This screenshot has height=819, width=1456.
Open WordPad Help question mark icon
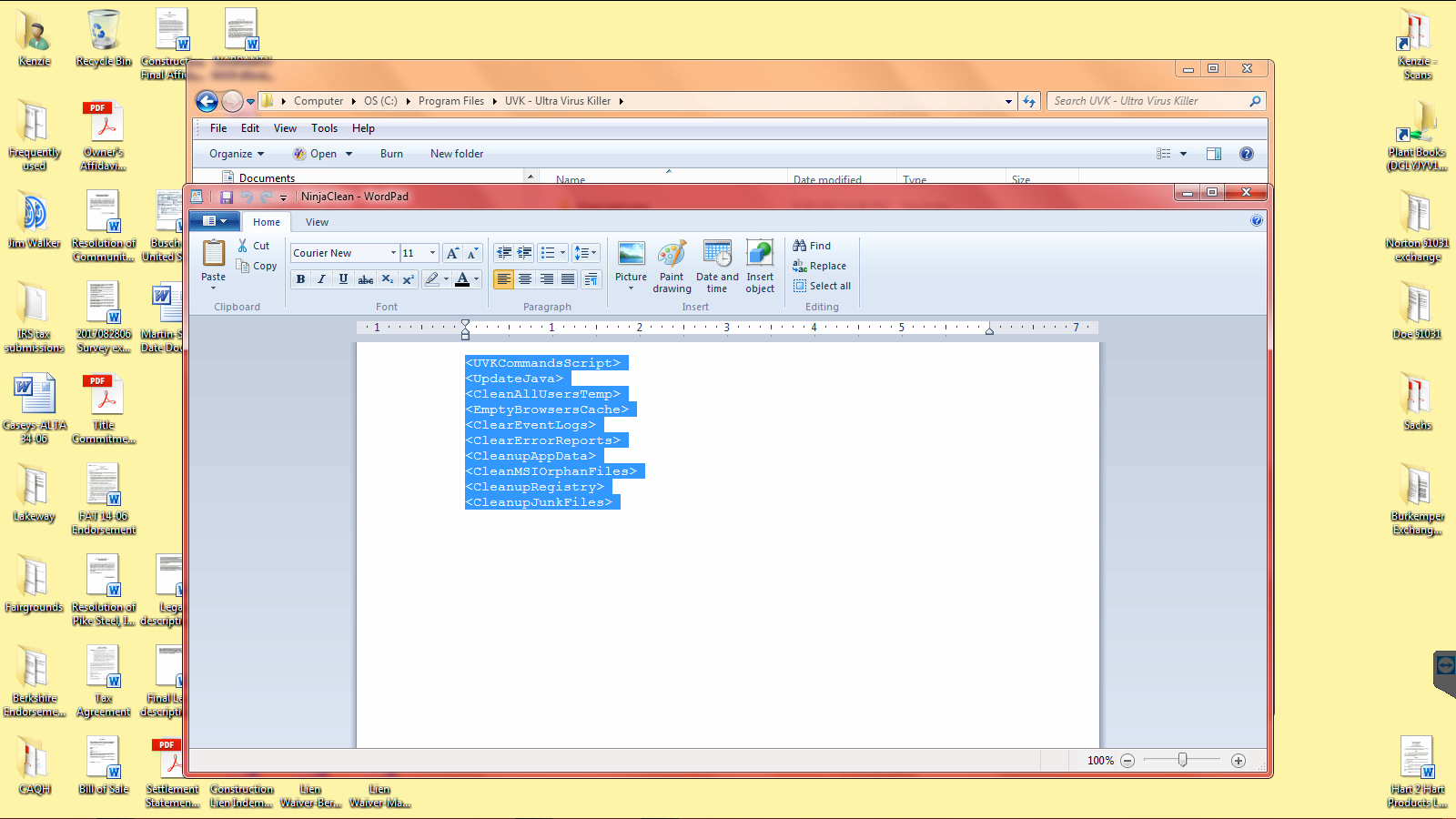(x=1257, y=220)
